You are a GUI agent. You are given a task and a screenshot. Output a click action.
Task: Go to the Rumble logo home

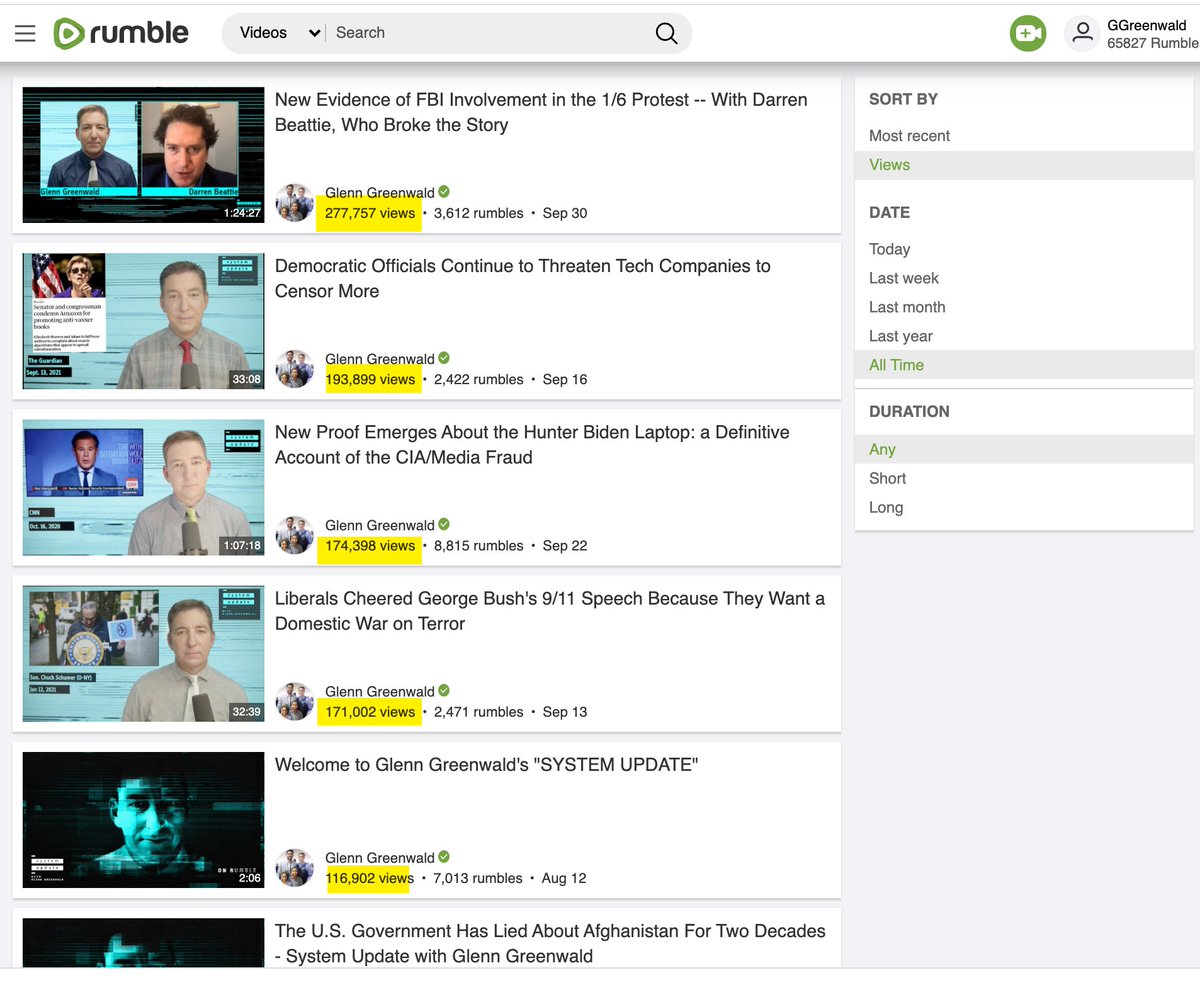(x=121, y=33)
